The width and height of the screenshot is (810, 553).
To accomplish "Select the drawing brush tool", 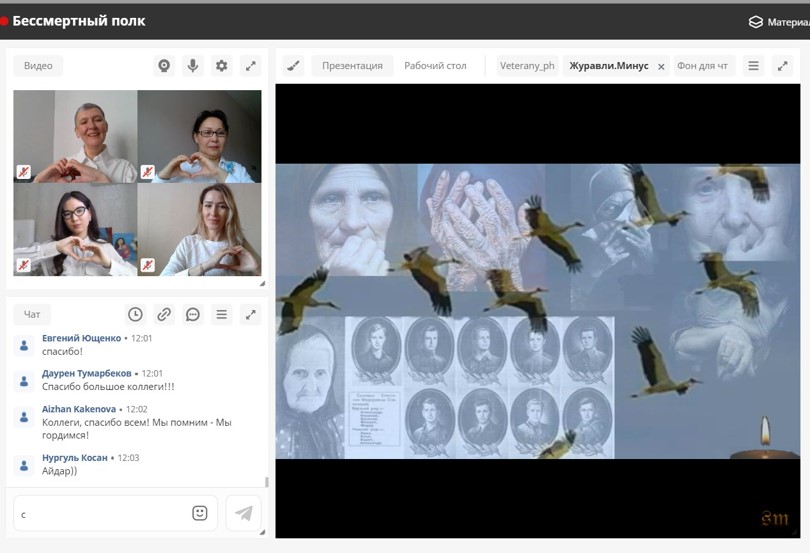I will click(293, 66).
